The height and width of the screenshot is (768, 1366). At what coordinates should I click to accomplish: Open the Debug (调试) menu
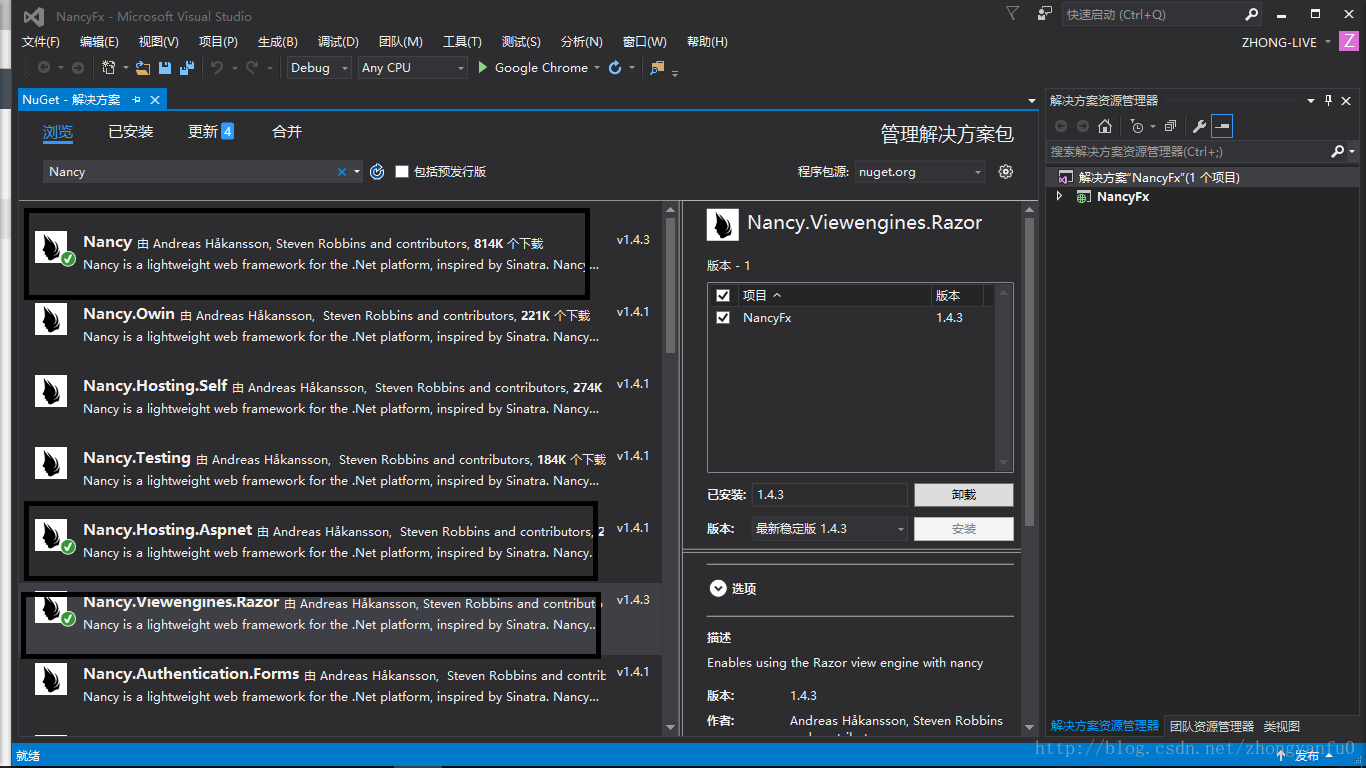point(338,42)
